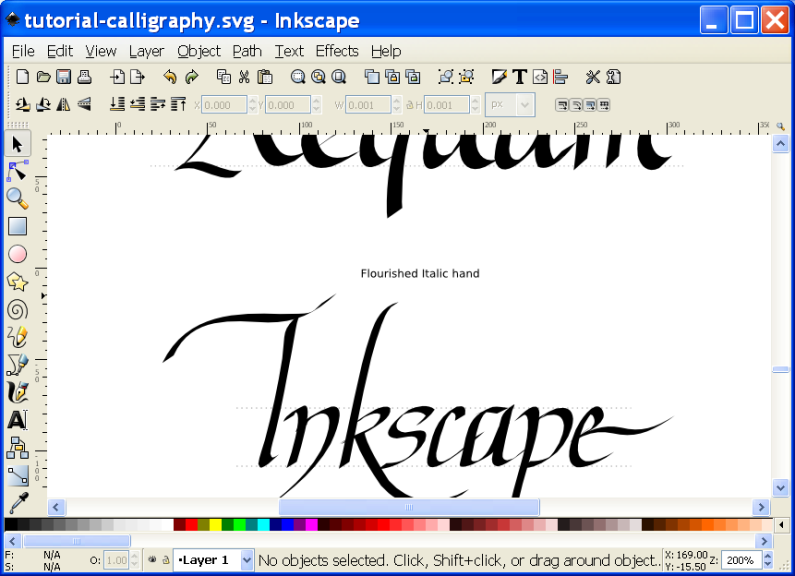Select the Dropper color picker tool
Image resolution: width=795 pixels, height=576 pixels.
[x=17, y=502]
